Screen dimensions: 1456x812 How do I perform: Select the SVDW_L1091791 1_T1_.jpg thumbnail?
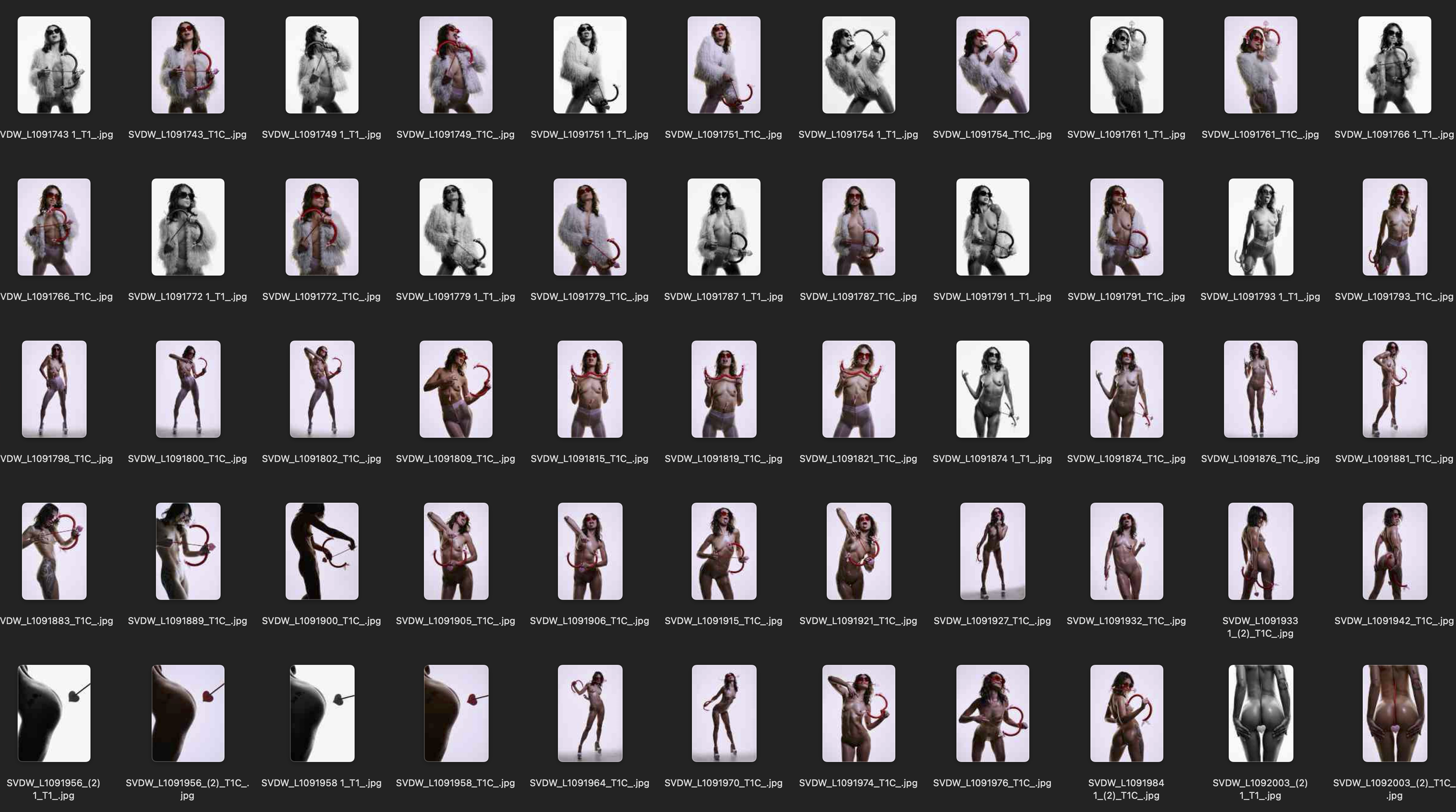(x=992, y=226)
